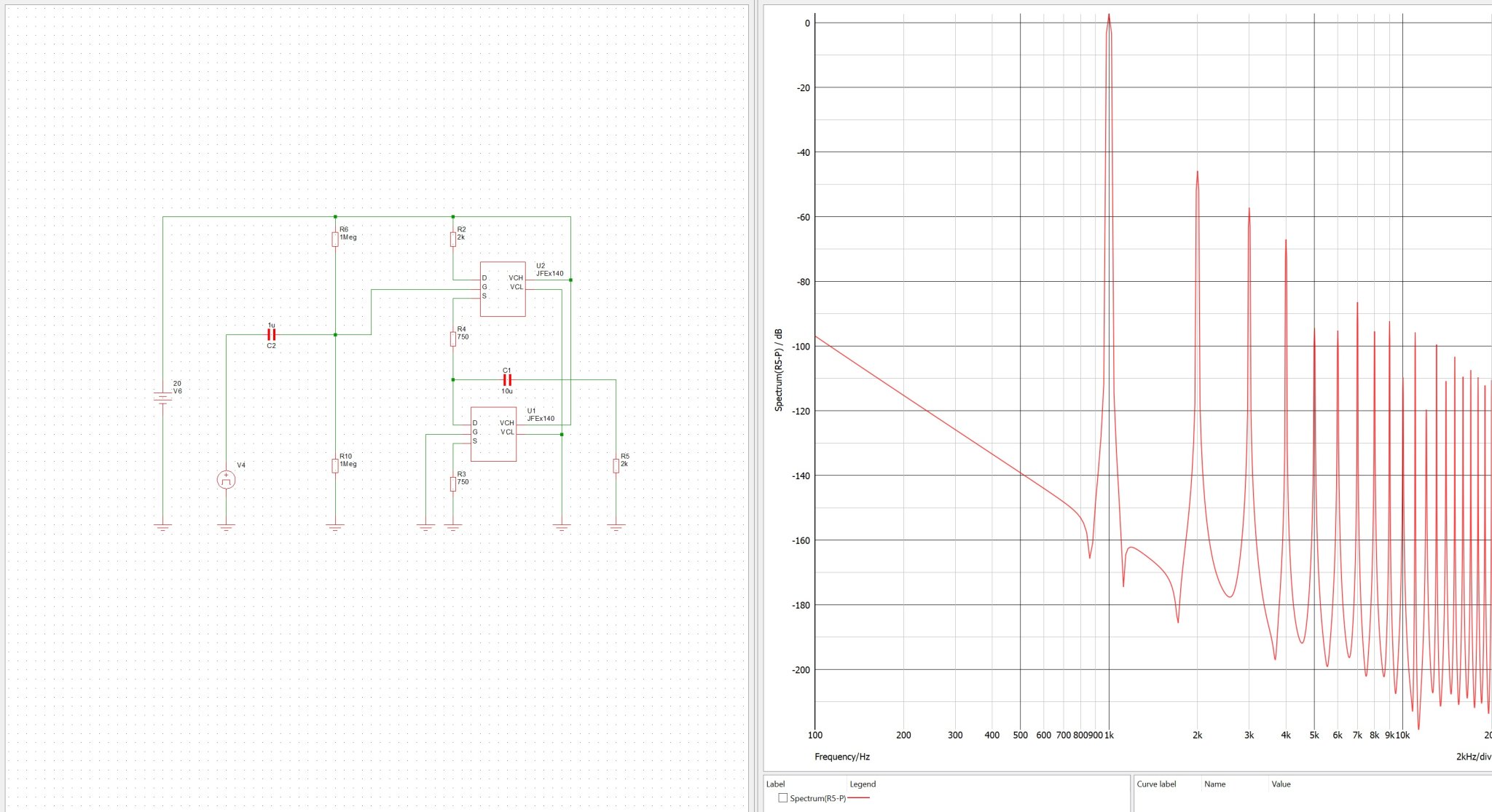The image size is (1492, 812).
Task: Click the G pin label on U1
Action: [475, 433]
